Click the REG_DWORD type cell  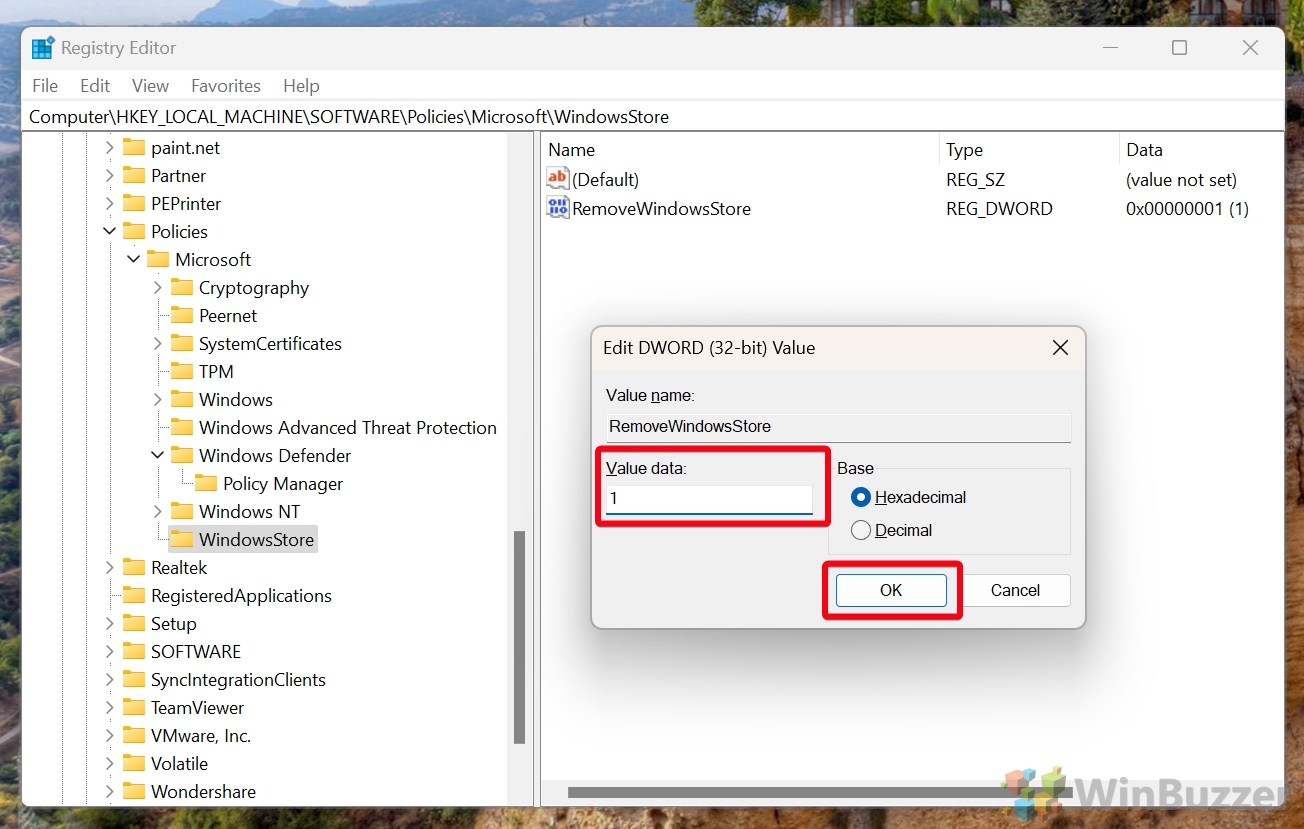999,209
